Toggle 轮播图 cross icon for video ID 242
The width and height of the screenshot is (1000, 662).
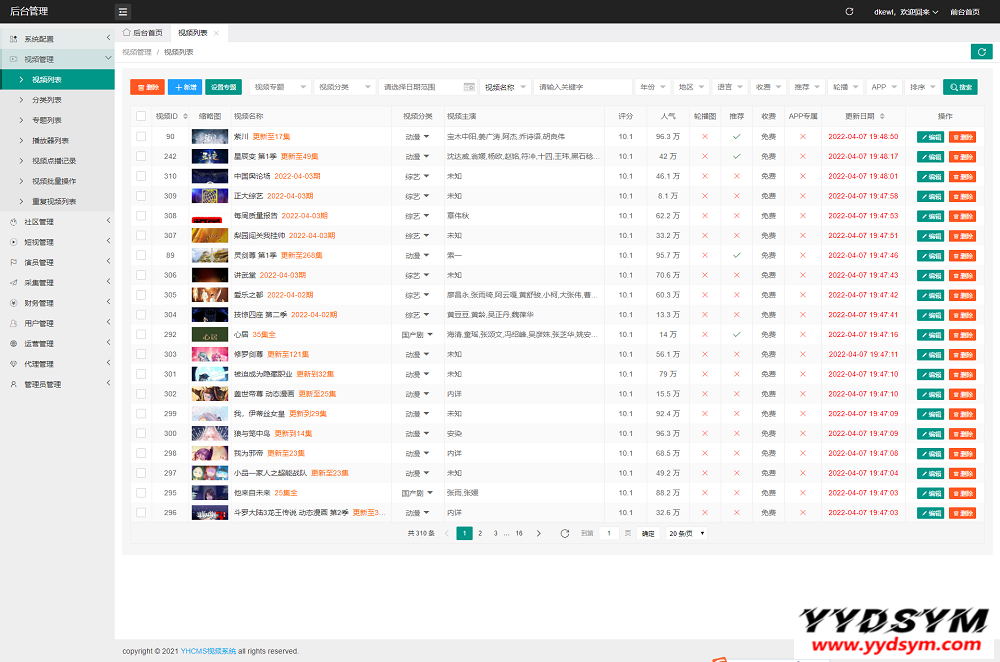(705, 156)
